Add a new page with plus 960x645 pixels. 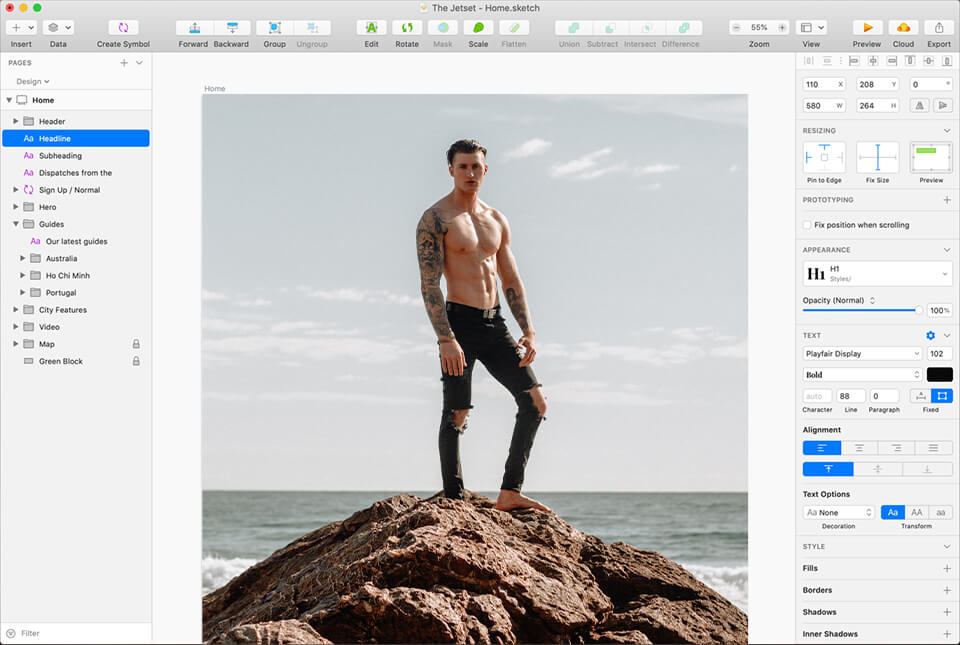pyautogui.click(x=124, y=62)
